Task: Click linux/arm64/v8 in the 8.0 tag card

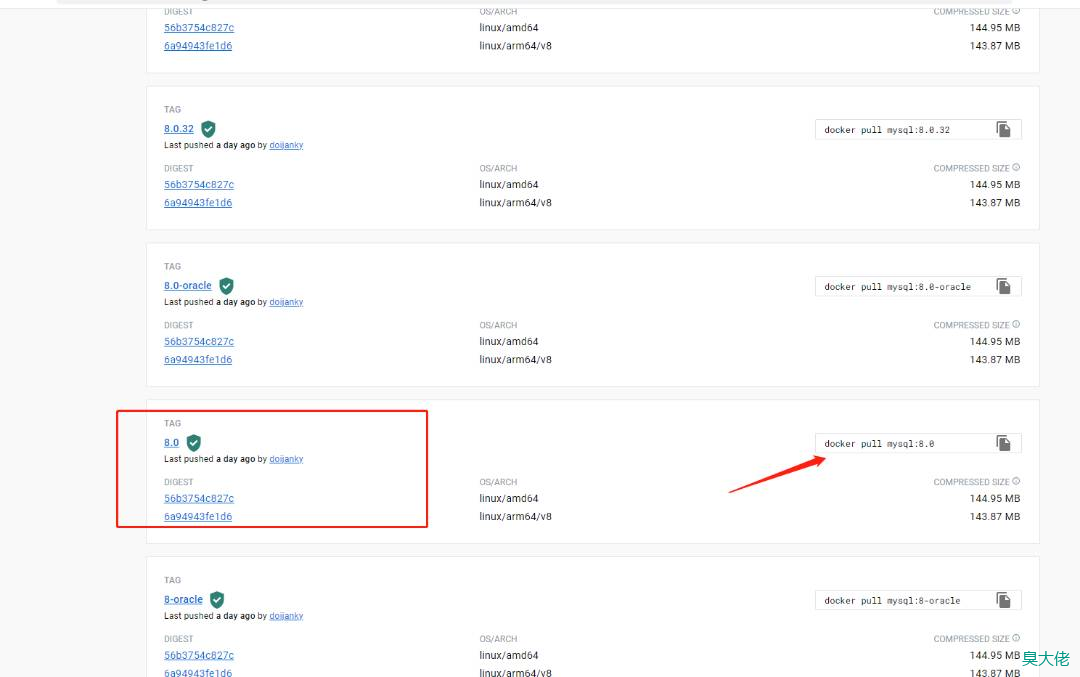Action: (516, 517)
